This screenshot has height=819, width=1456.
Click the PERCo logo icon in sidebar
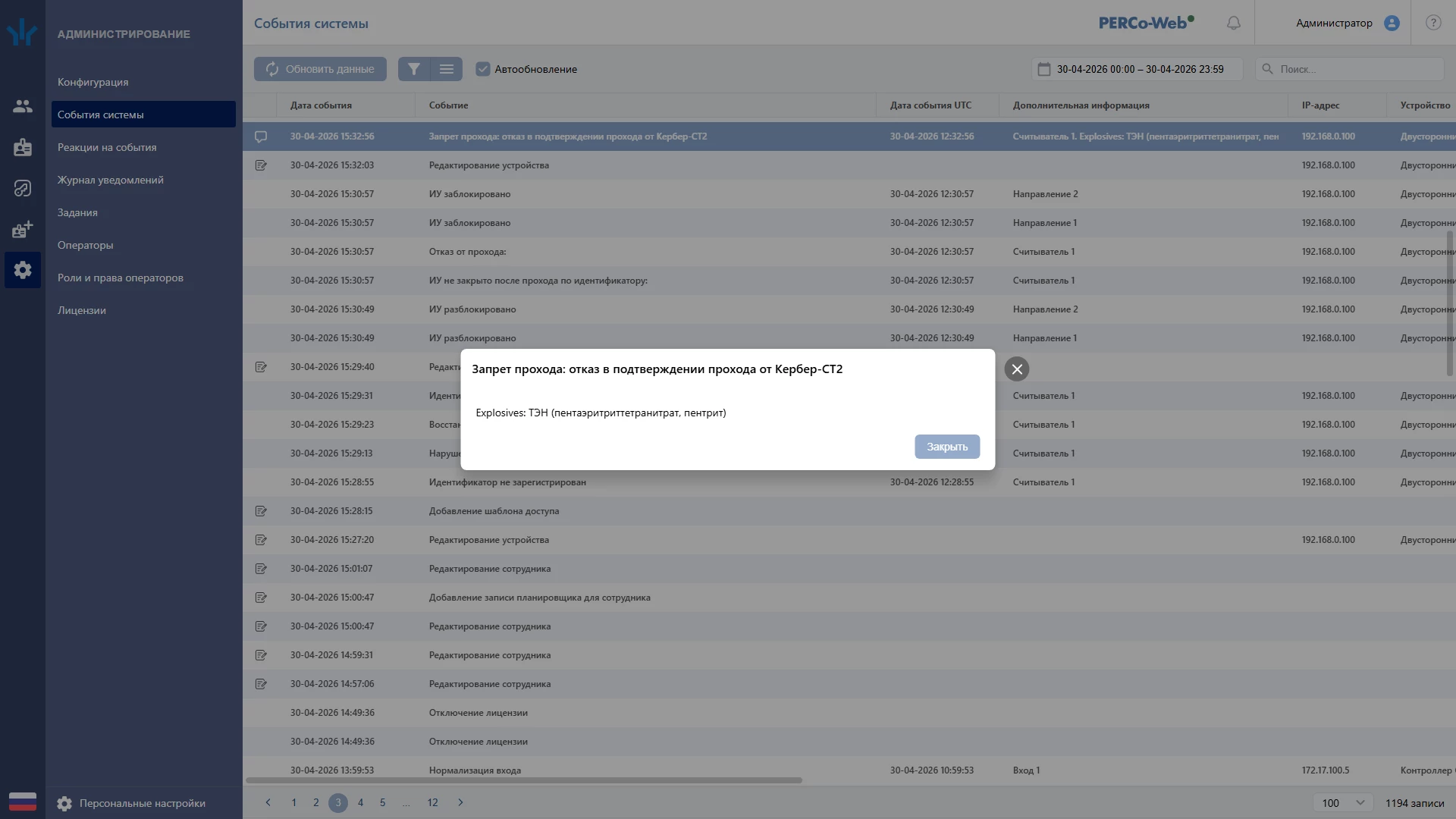[x=22, y=33]
